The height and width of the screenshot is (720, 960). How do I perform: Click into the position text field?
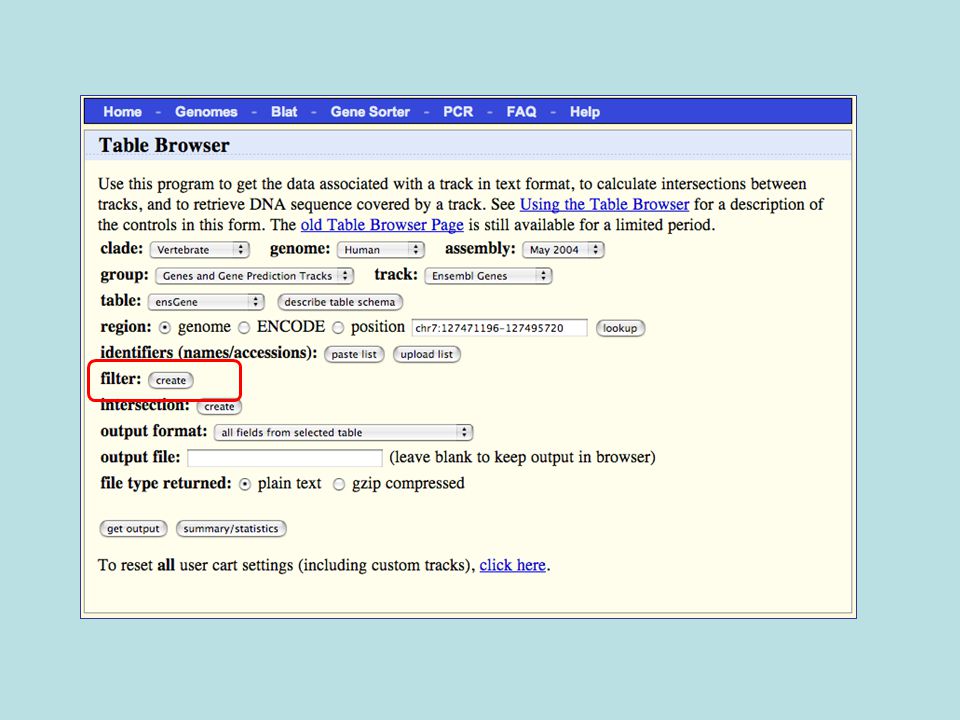click(500, 328)
